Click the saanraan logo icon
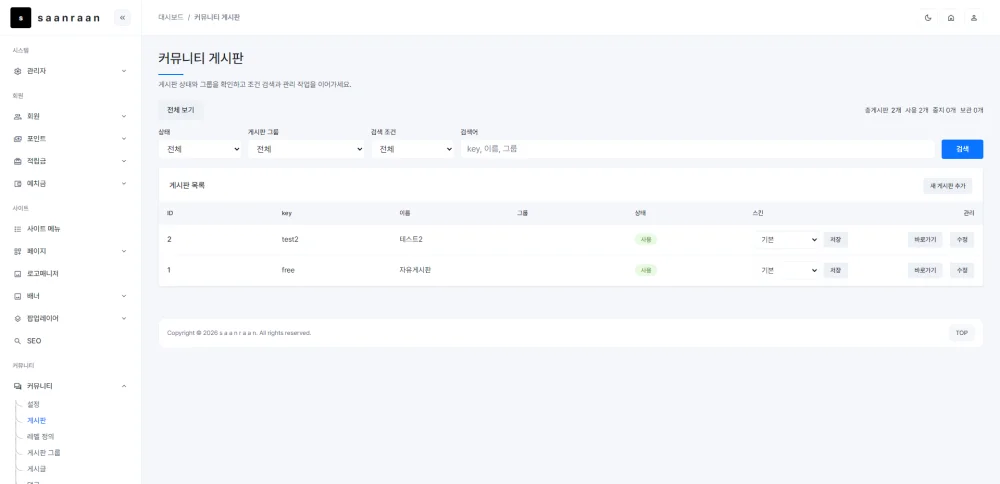 pos(20,18)
